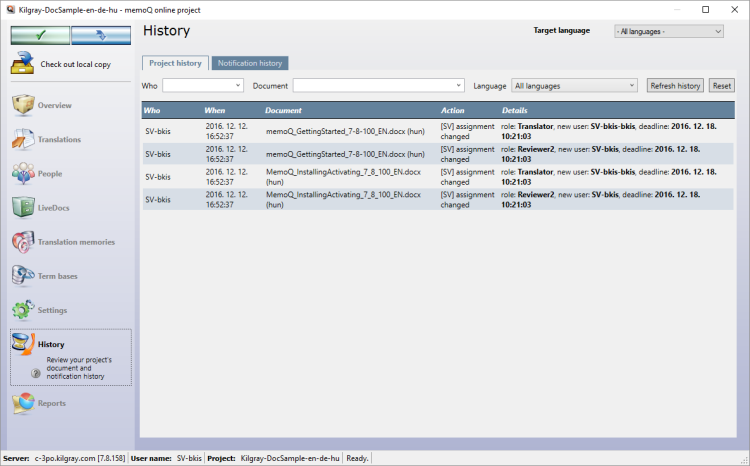This screenshot has height=466, width=750.
Task: Sort by the When column header
Action: pos(215,110)
